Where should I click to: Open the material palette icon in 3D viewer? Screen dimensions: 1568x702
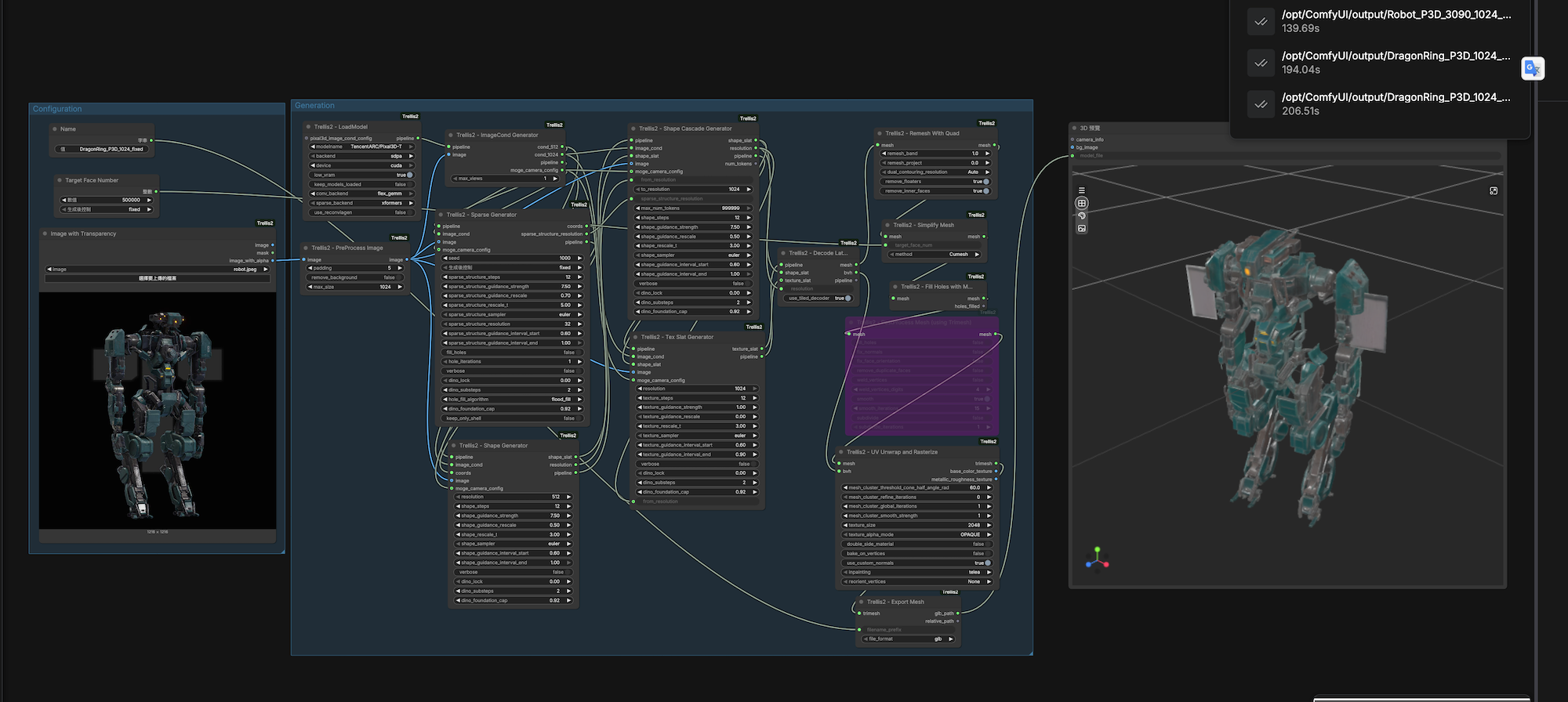[1082, 215]
